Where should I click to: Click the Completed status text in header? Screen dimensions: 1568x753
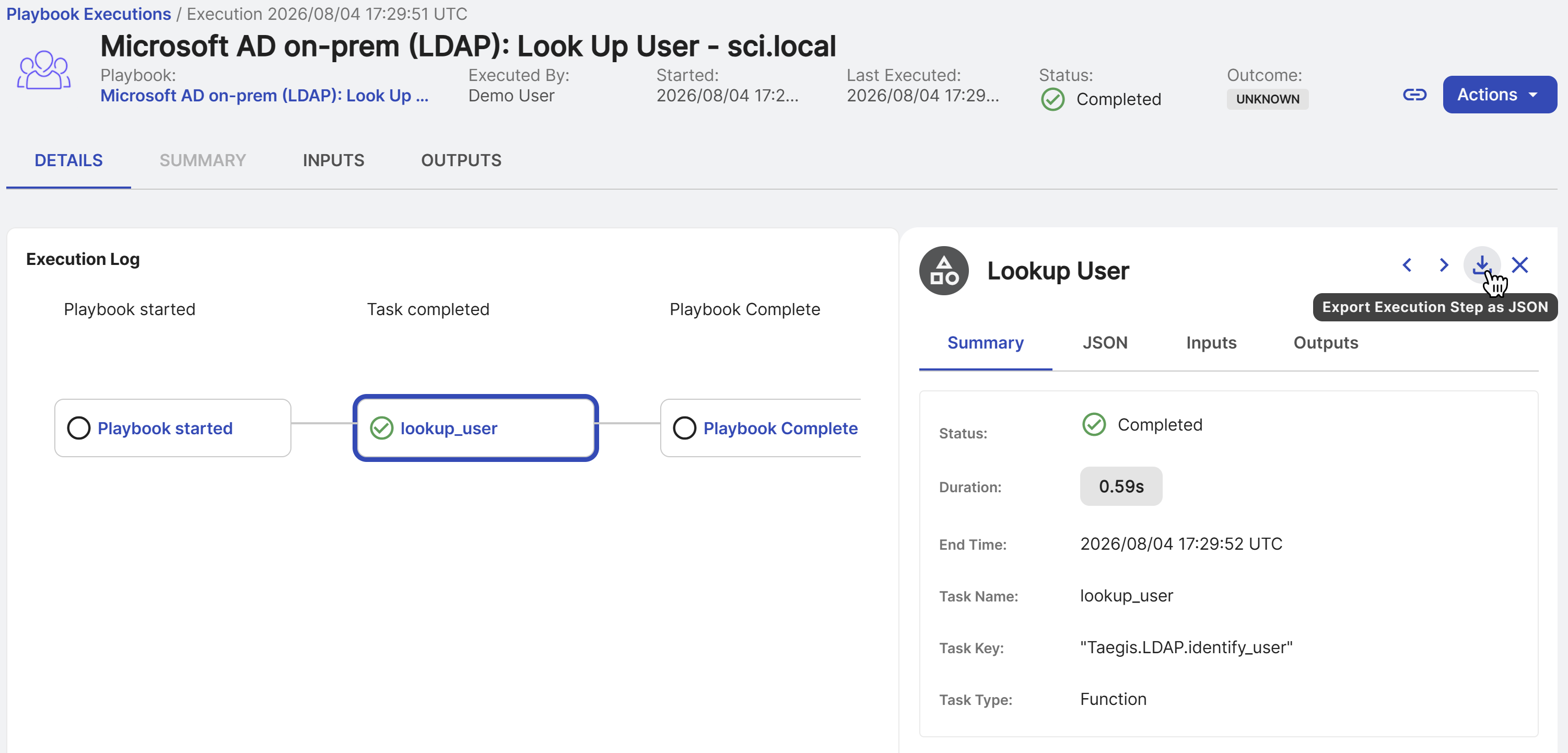coord(1119,99)
